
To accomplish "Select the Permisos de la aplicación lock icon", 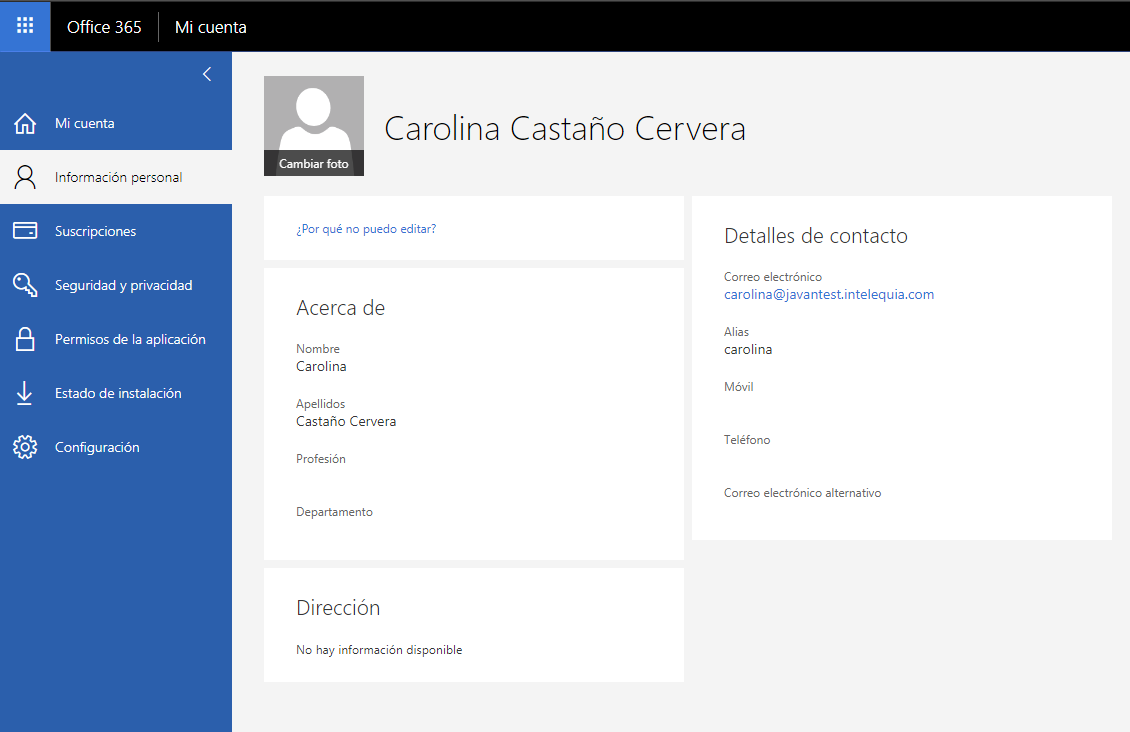I will [24, 338].
